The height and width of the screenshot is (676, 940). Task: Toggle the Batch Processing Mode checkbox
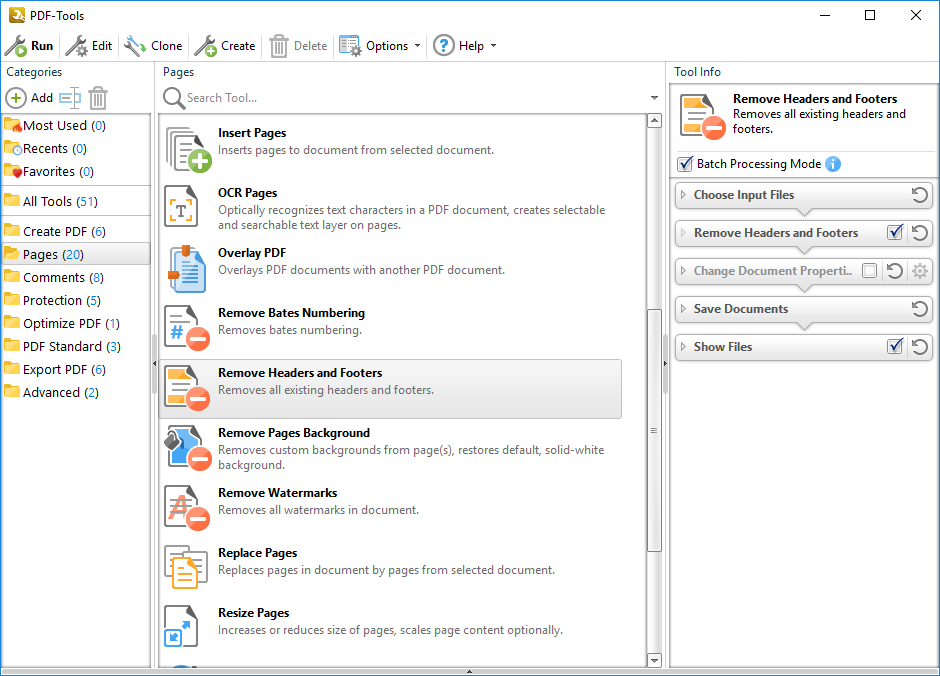[x=685, y=164]
